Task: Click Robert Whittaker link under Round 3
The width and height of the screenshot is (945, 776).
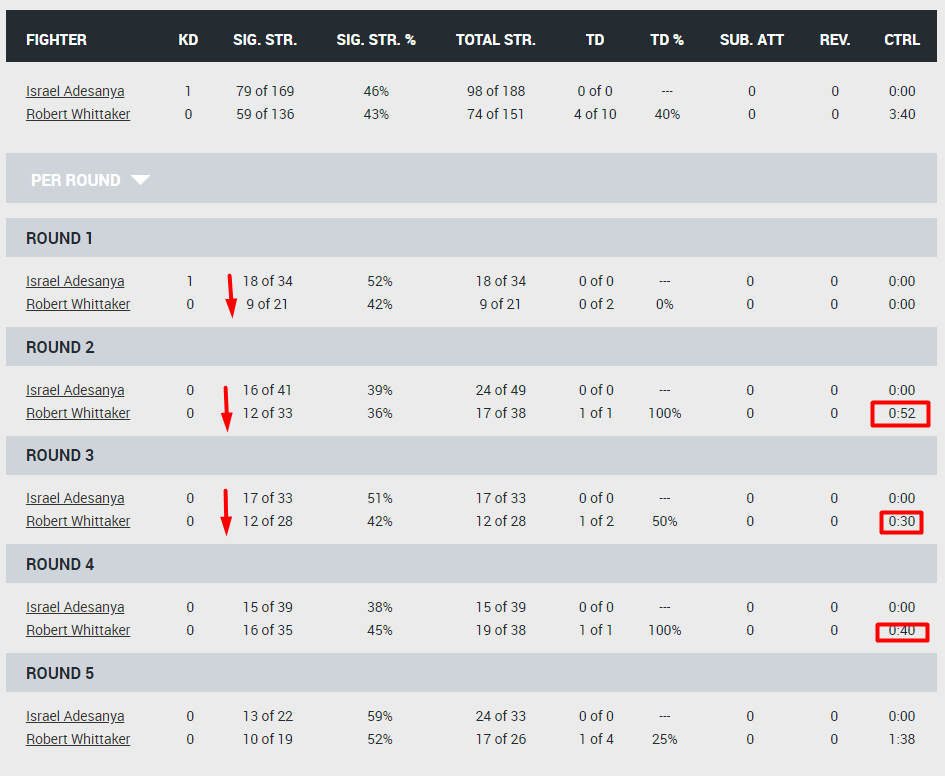Action: [x=78, y=521]
